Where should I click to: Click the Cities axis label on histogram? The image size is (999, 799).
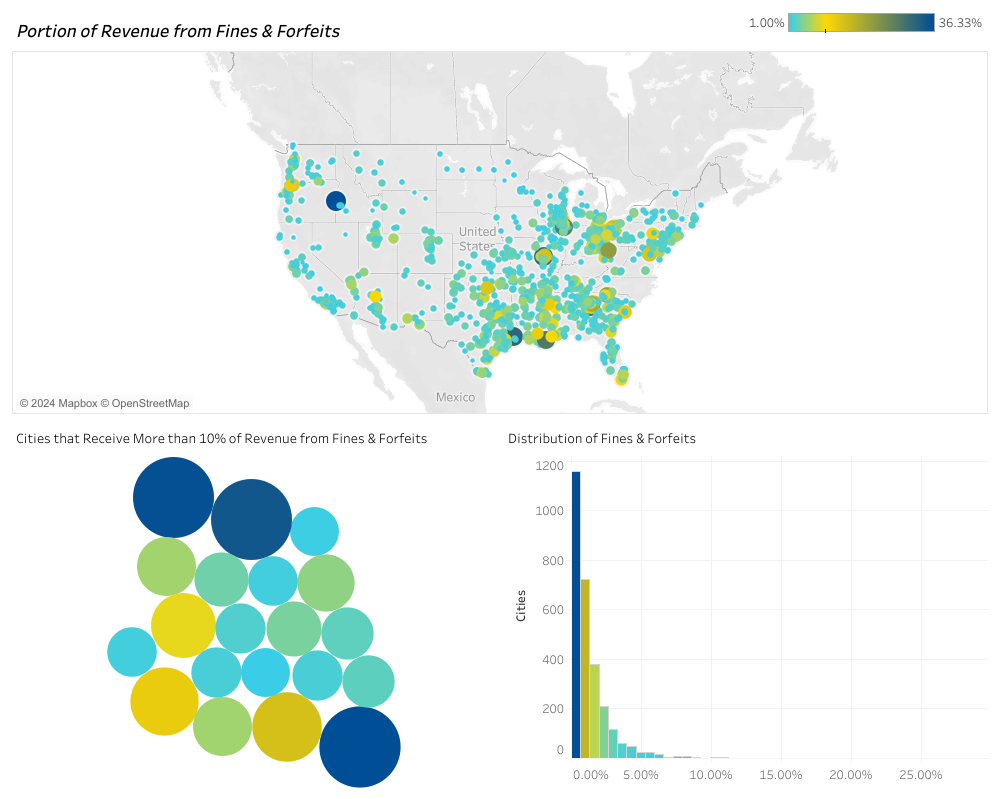click(x=521, y=606)
